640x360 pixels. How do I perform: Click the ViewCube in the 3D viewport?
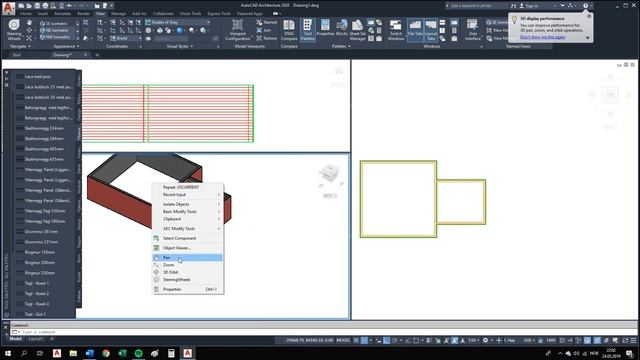point(330,173)
